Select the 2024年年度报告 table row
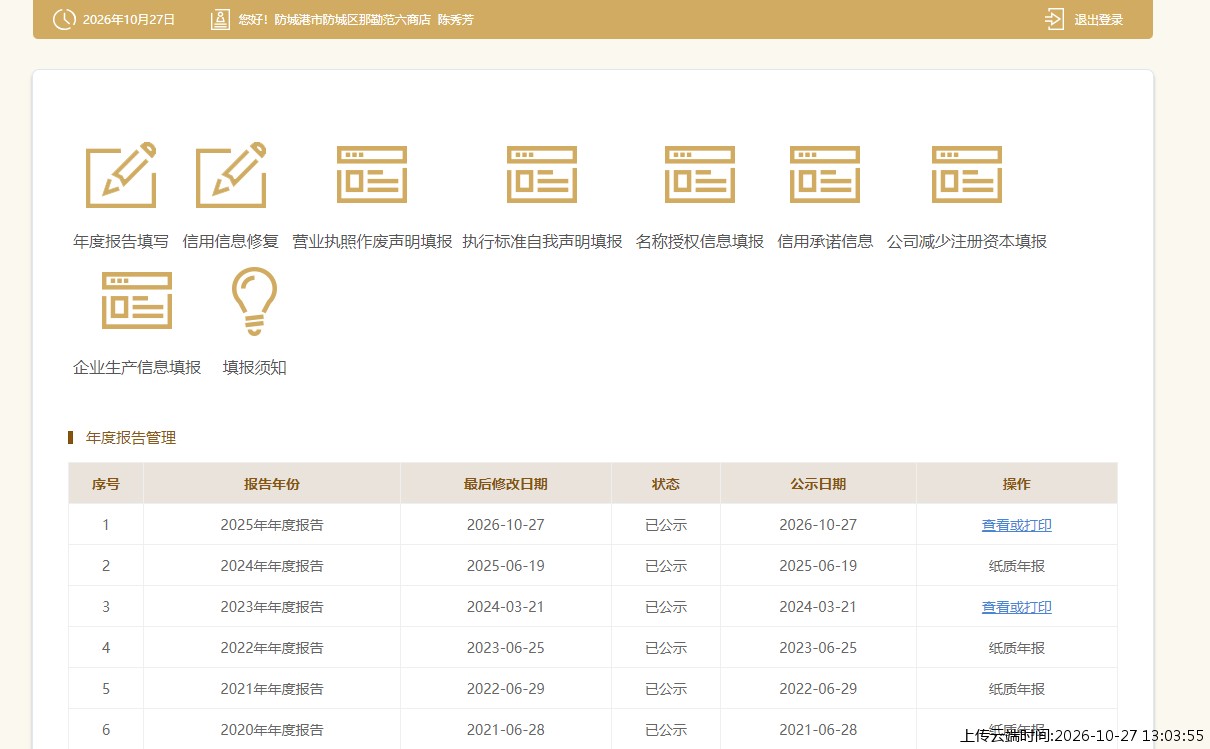Screen dimensions: 1210x749 pos(593,566)
